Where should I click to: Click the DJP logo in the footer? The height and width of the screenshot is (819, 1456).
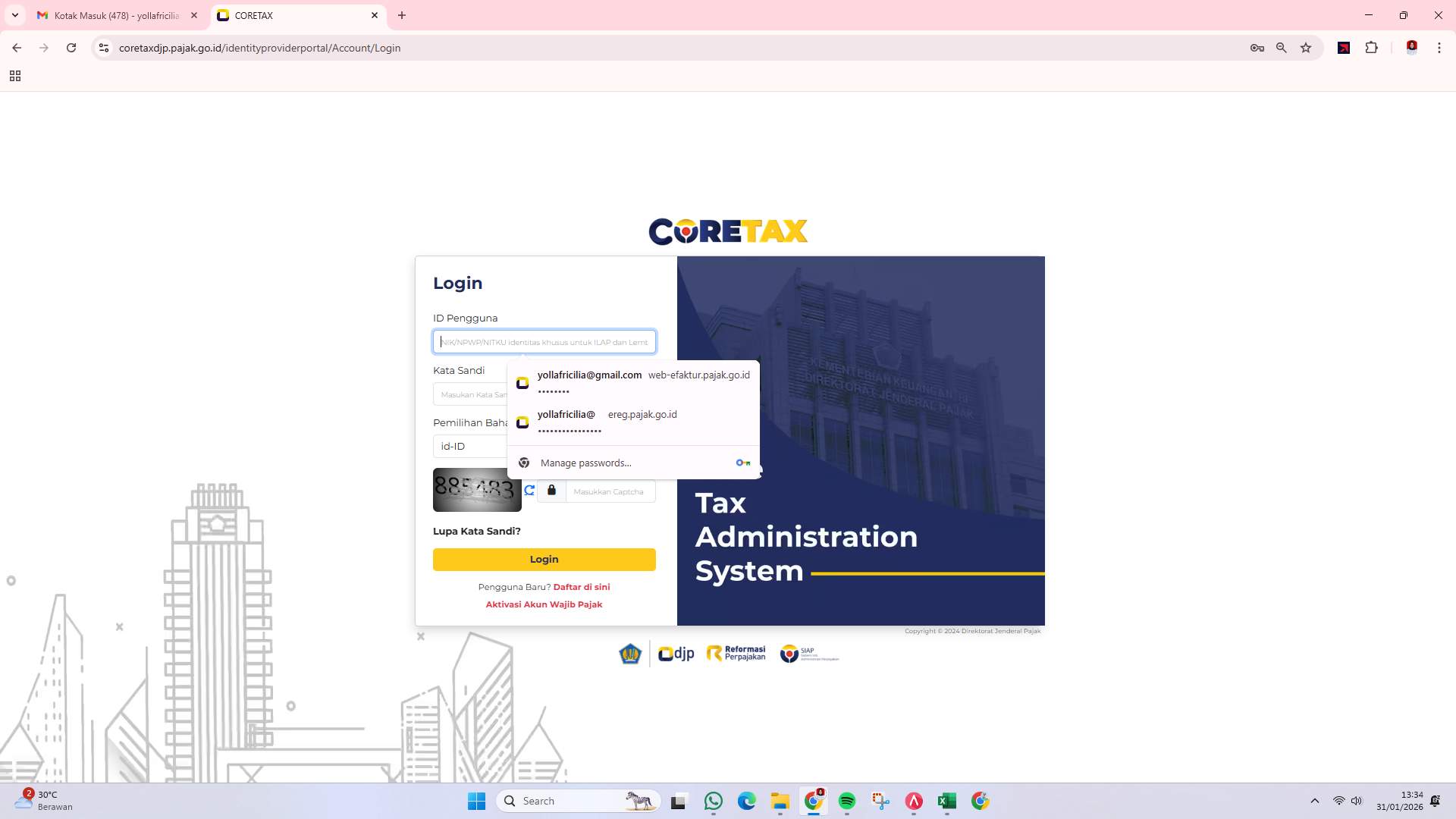(x=675, y=653)
